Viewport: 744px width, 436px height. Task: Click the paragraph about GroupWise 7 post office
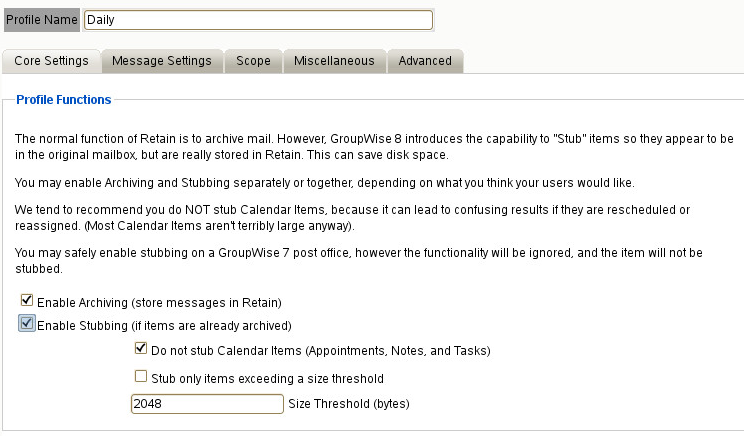[x=360, y=261]
